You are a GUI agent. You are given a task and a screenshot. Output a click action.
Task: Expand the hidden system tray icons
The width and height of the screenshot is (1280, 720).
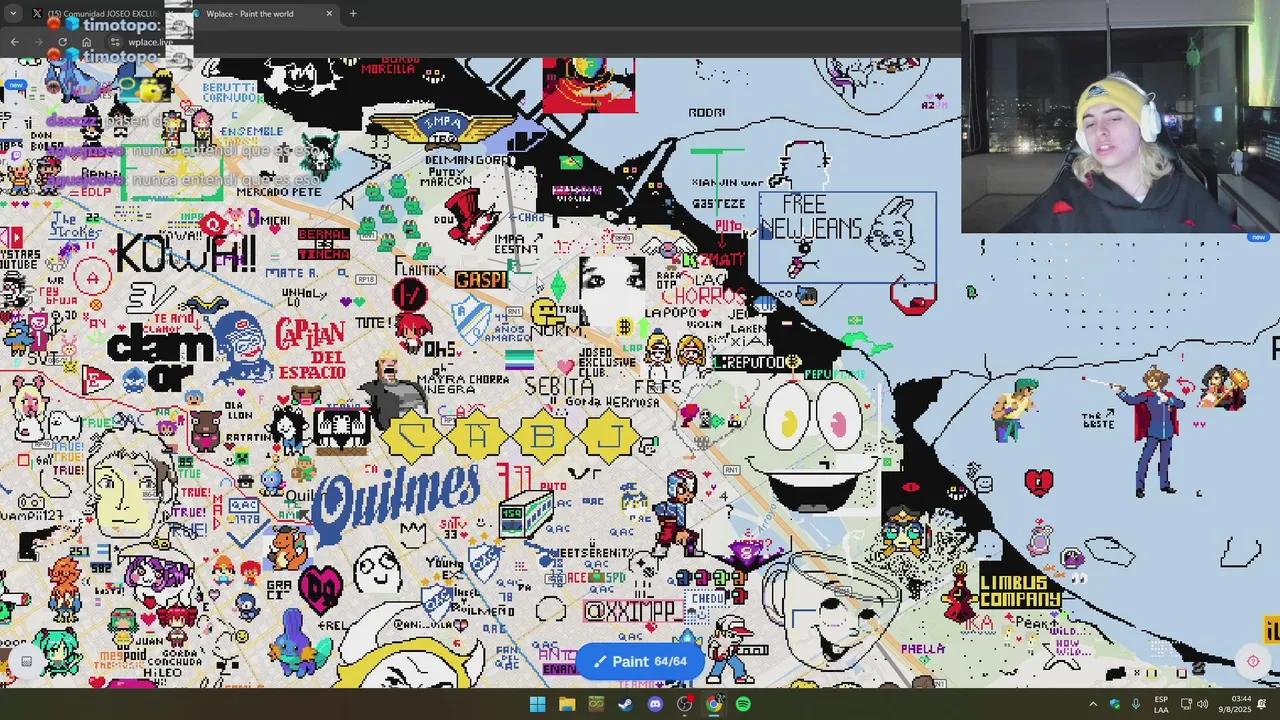1093,704
